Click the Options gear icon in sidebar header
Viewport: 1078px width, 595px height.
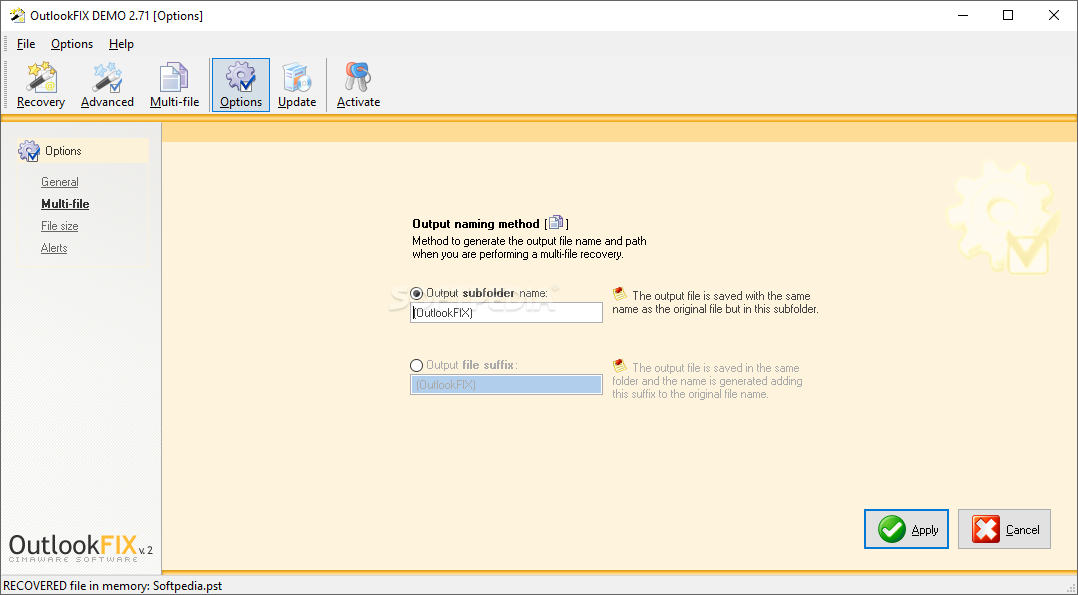(29, 151)
